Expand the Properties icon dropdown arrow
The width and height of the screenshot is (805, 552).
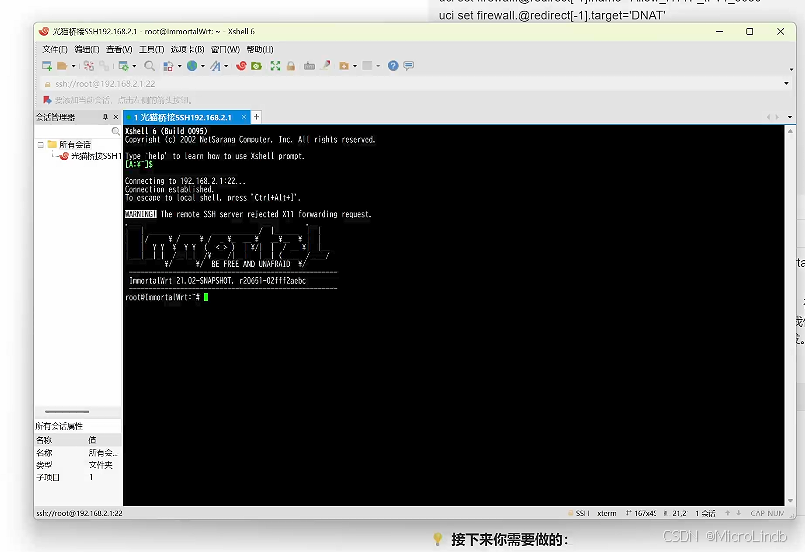click(135, 66)
